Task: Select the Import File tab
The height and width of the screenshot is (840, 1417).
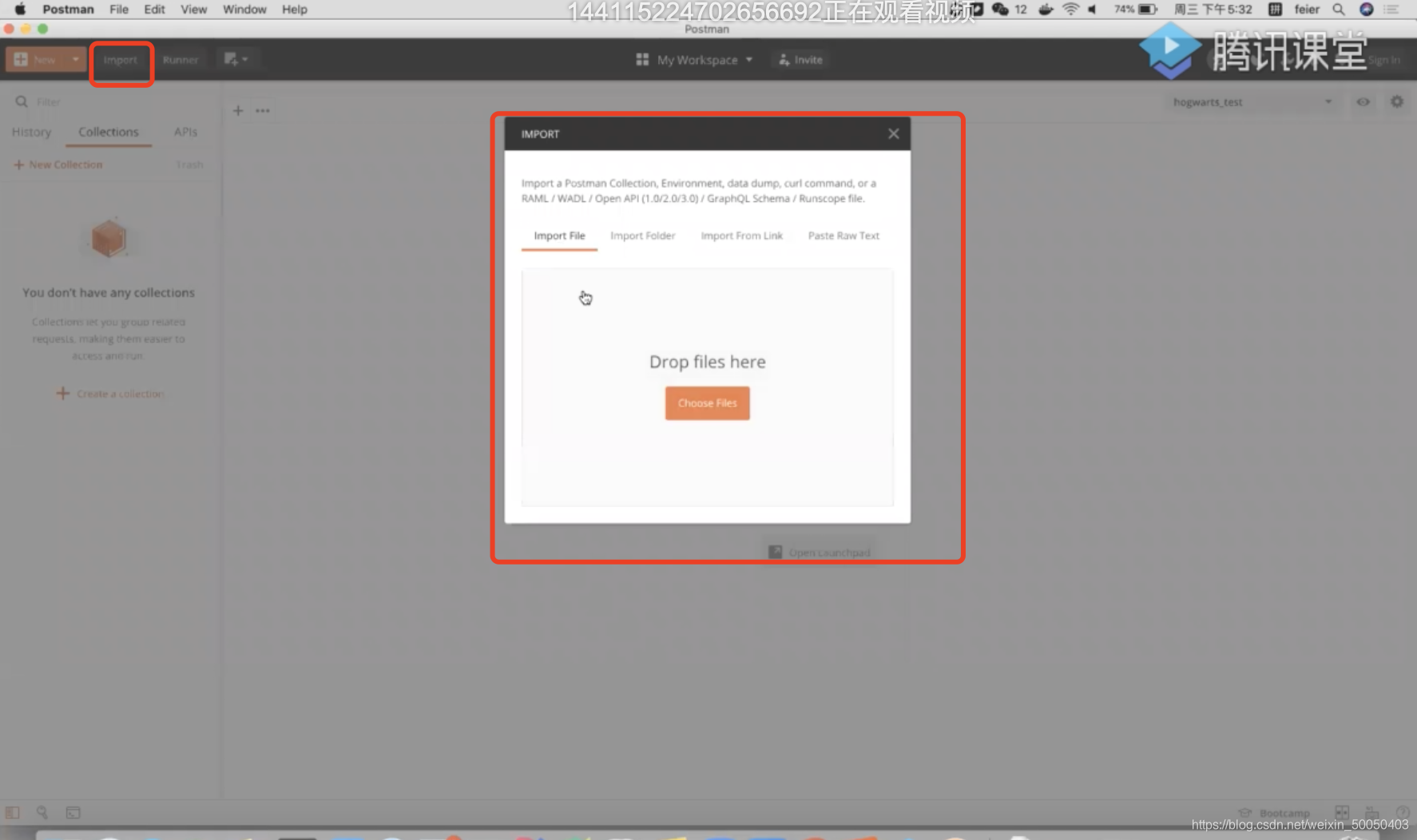Action: pos(559,236)
